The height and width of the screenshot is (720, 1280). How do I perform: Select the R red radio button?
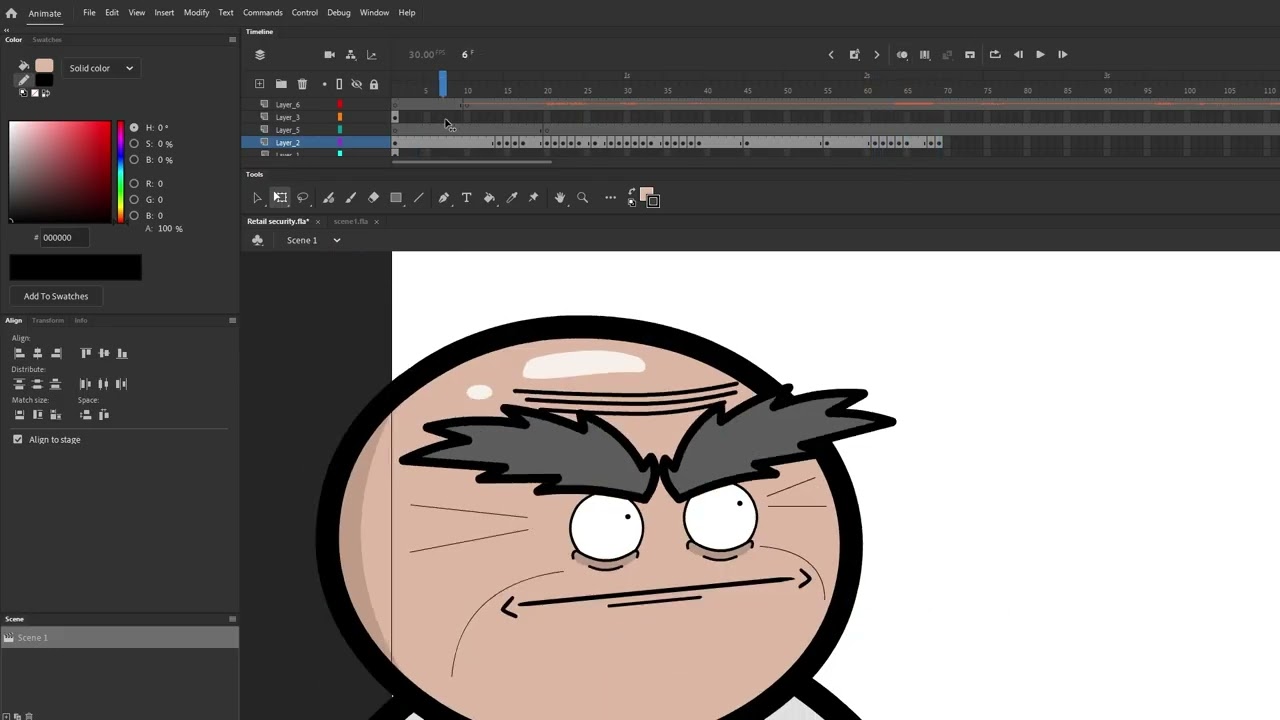click(134, 184)
